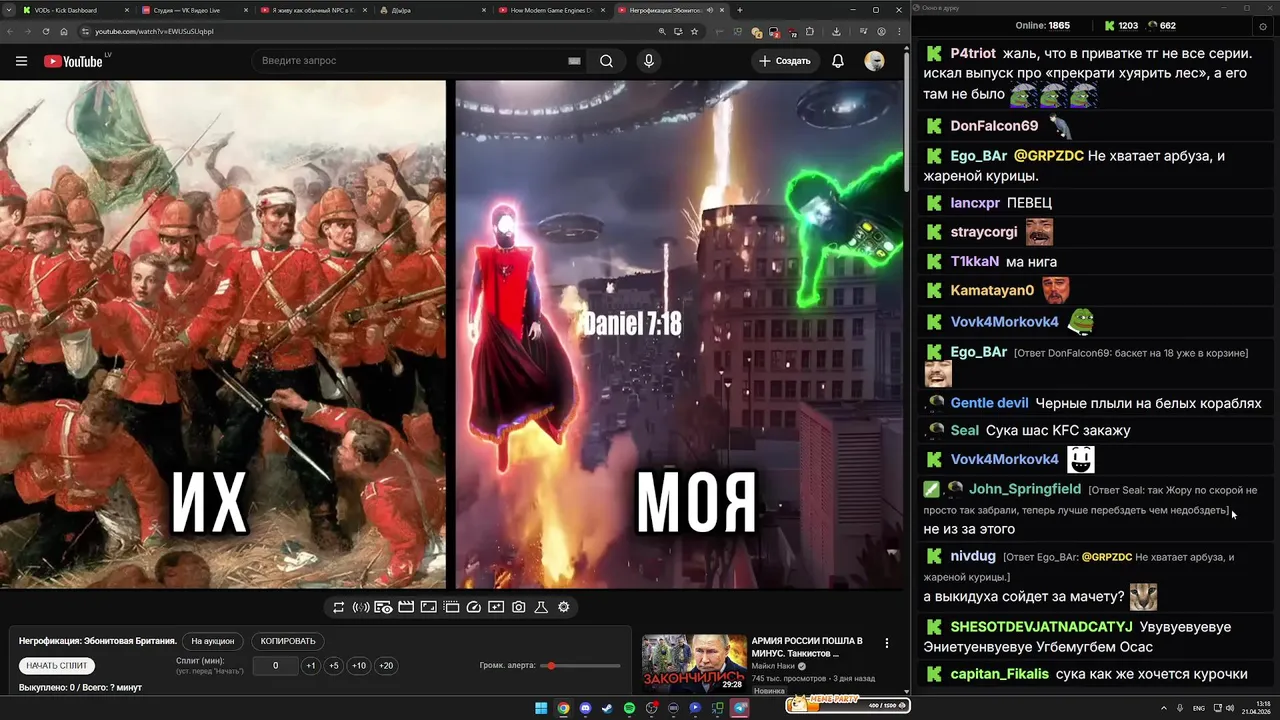Click the Kamatayan0 username in chat

point(992,291)
